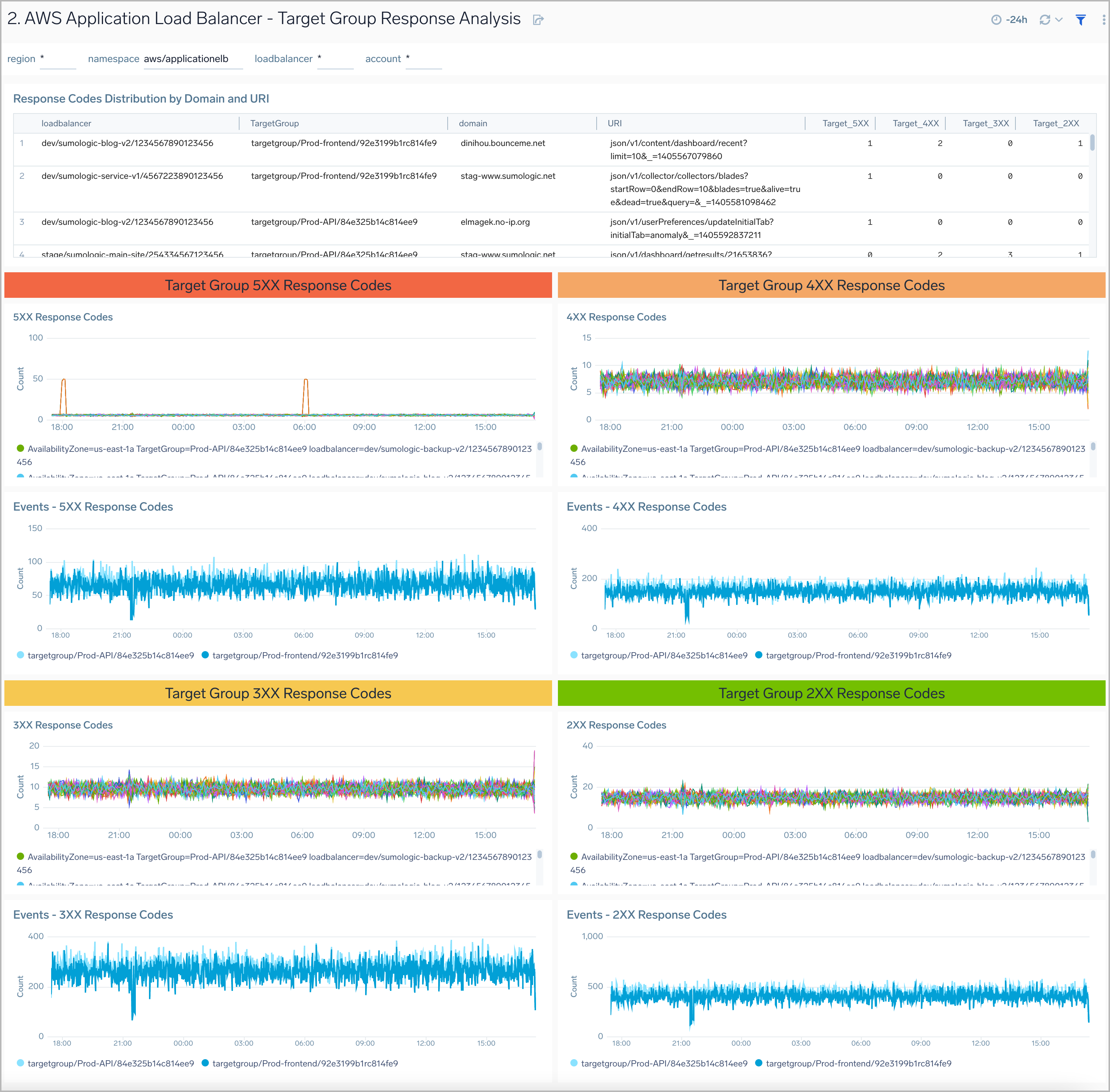Click Target Group 4XX Response Codes banner
The width and height of the screenshot is (1110, 1092).
tap(831, 285)
